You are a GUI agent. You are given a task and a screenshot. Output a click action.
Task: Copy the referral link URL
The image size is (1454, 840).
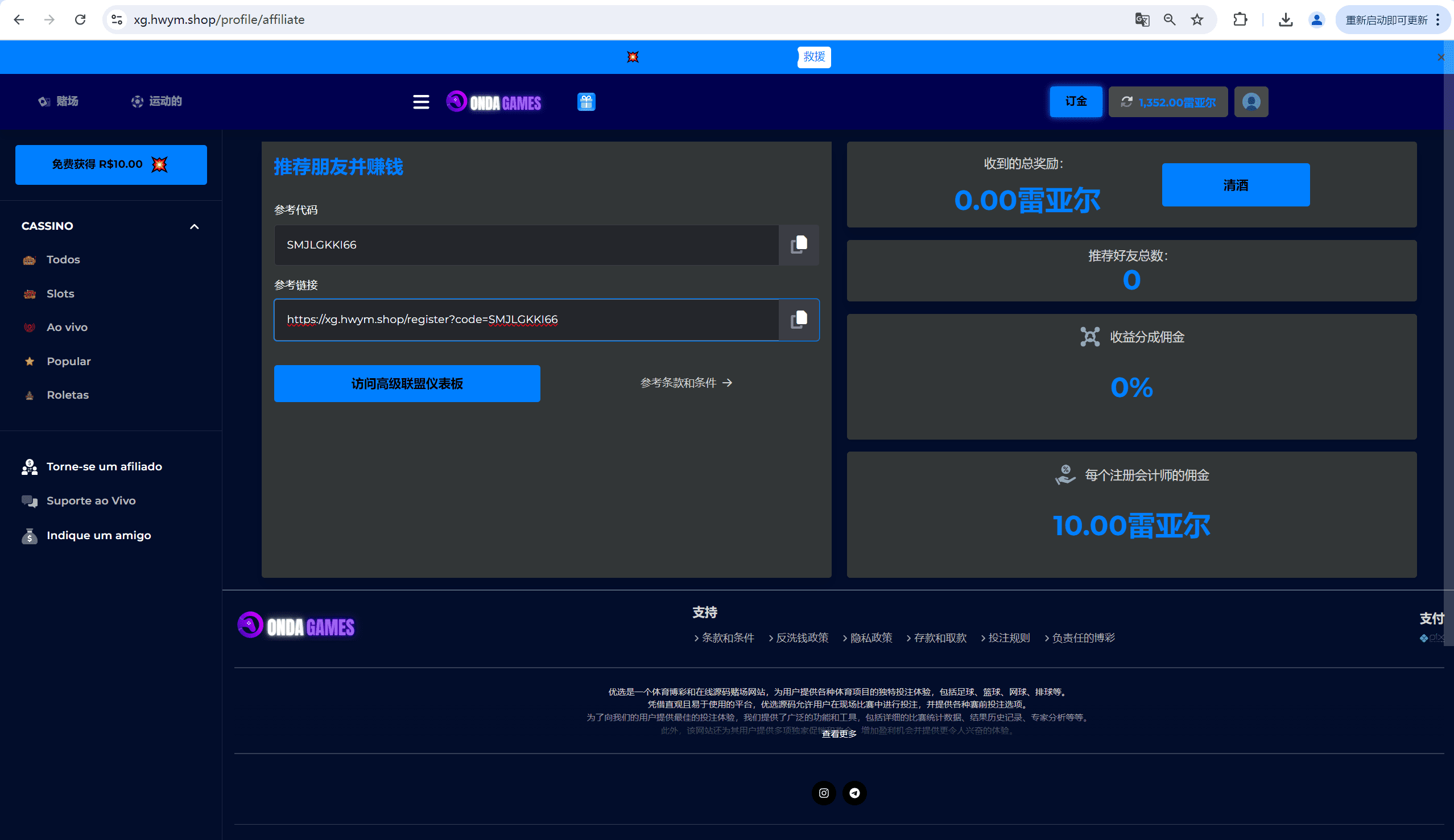[799, 320]
